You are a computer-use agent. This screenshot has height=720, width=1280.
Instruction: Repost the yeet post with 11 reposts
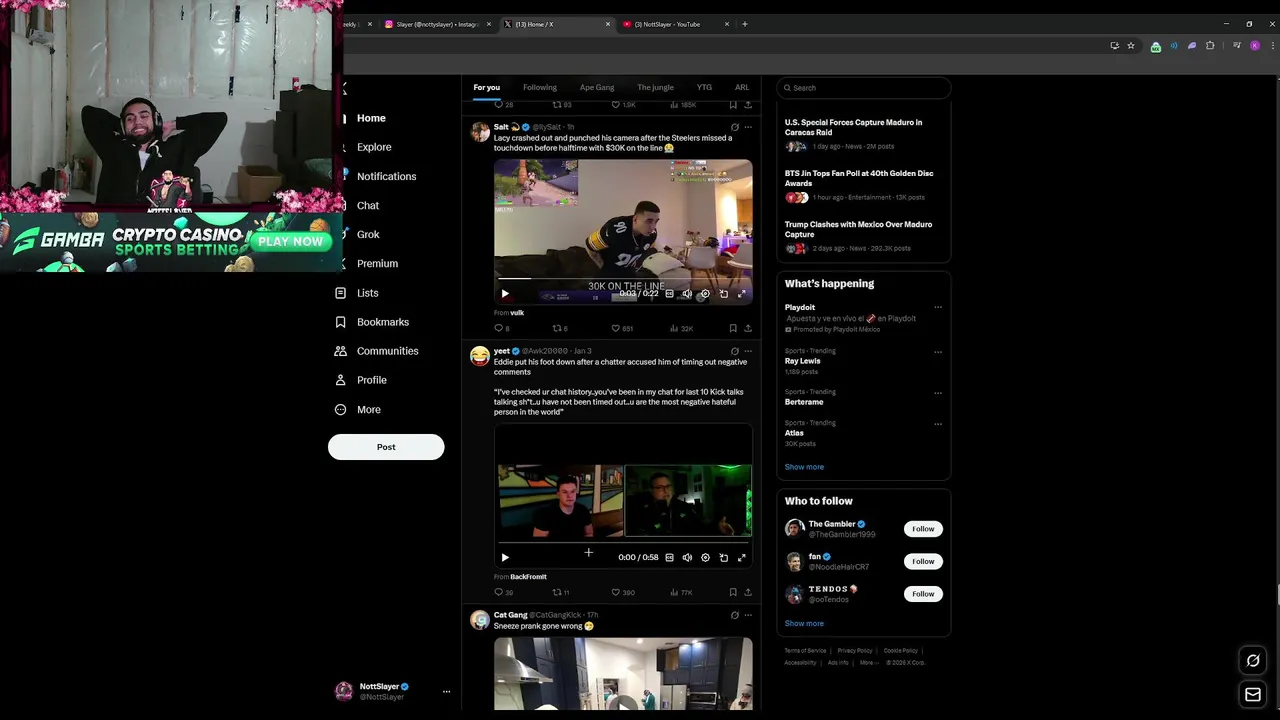coord(561,592)
